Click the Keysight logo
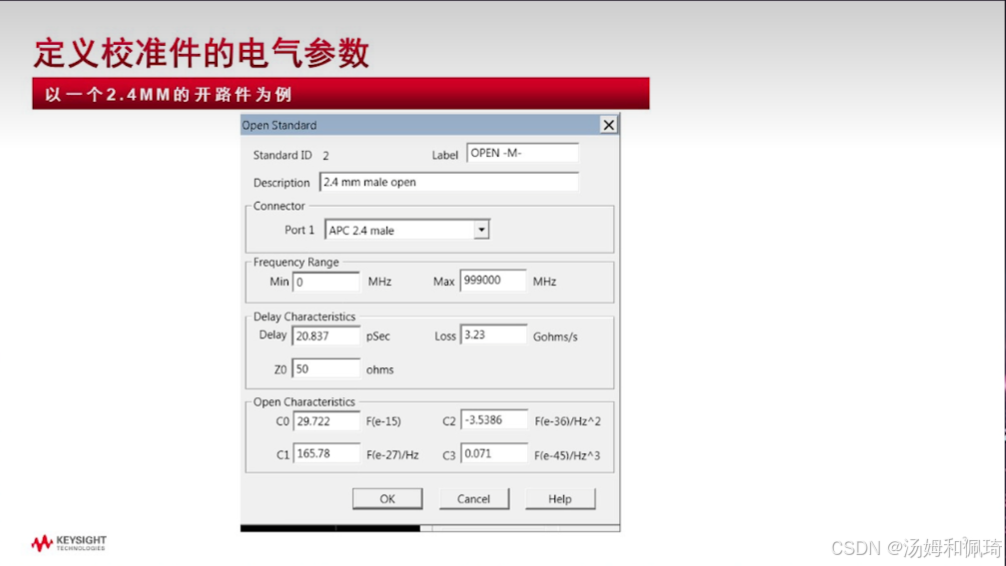Viewport: 1006px width, 566px height. pyautogui.click(x=69, y=543)
